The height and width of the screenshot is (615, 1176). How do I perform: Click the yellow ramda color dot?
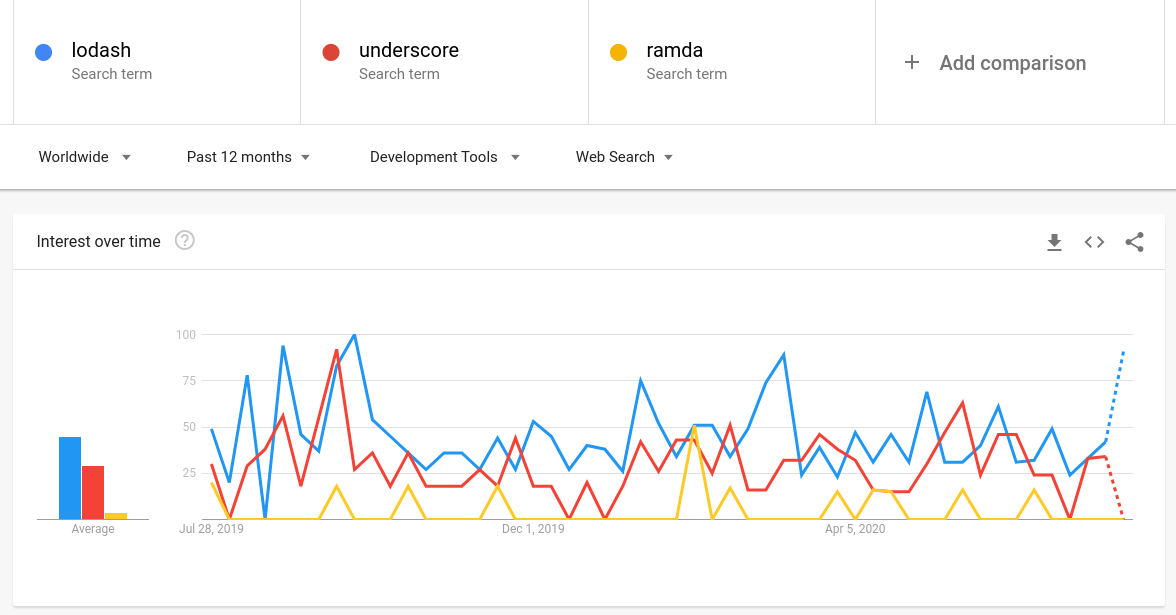(x=618, y=52)
